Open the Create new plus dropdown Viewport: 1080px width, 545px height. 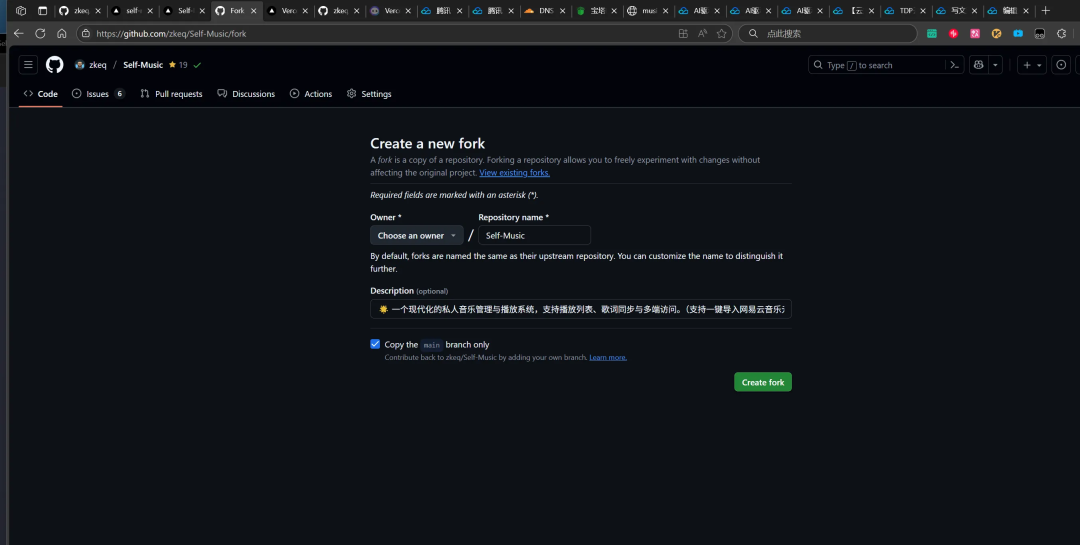click(x=1032, y=65)
